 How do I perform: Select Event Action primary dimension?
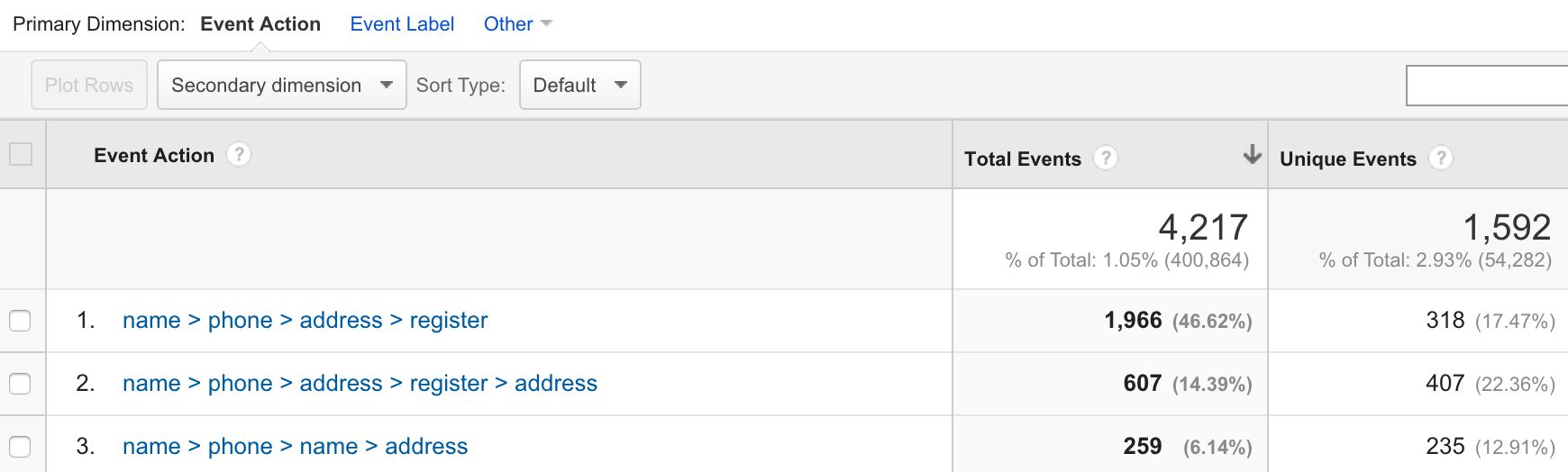[x=260, y=24]
